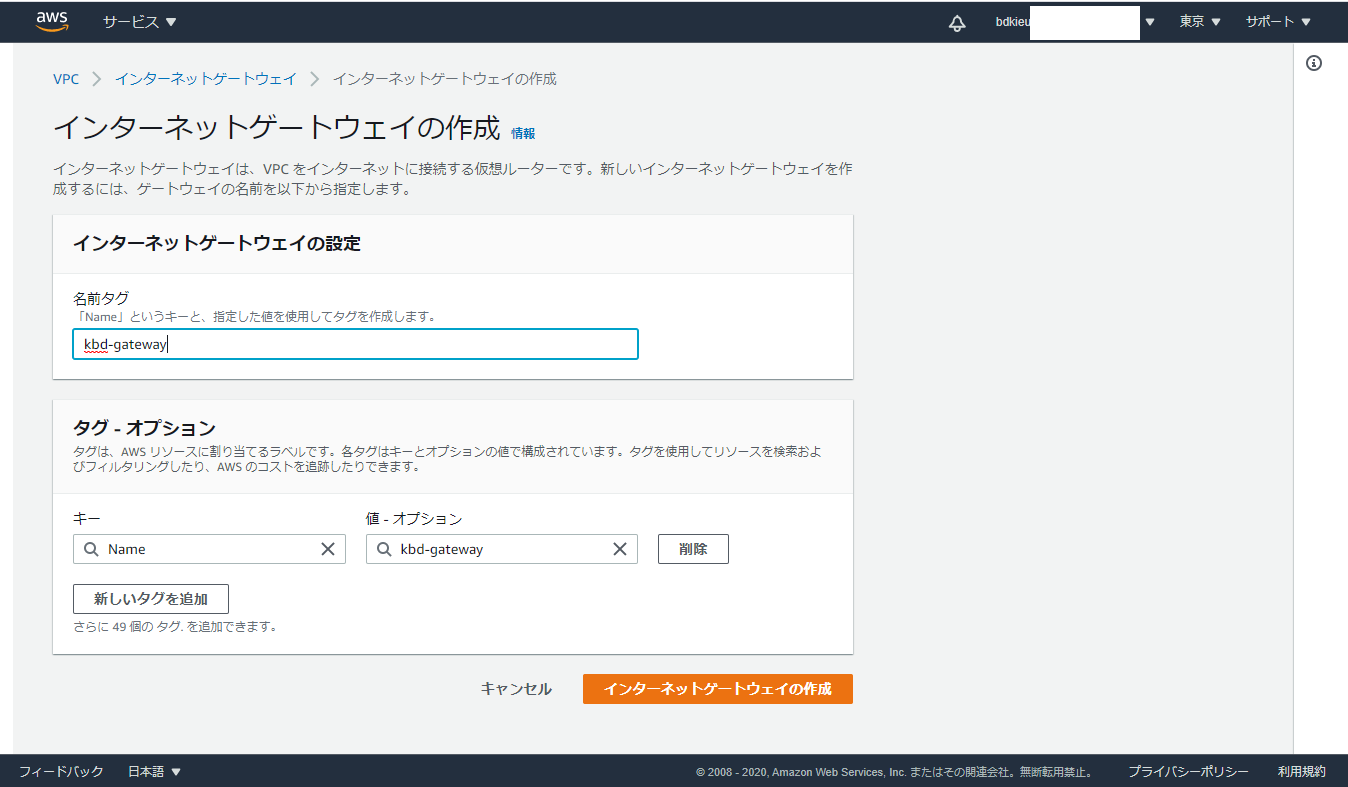
Task: Click the current breadcrumb インターネットゲートウェイの作成
Action: tap(444, 79)
